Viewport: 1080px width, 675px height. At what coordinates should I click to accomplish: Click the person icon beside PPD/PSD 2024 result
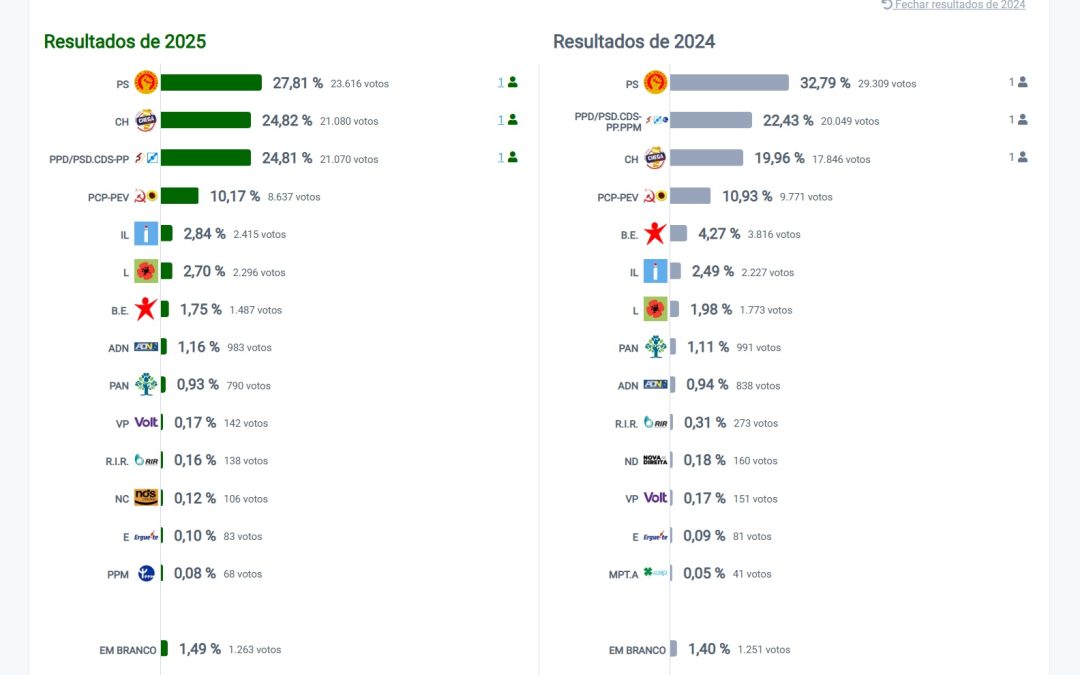pos(1019,119)
